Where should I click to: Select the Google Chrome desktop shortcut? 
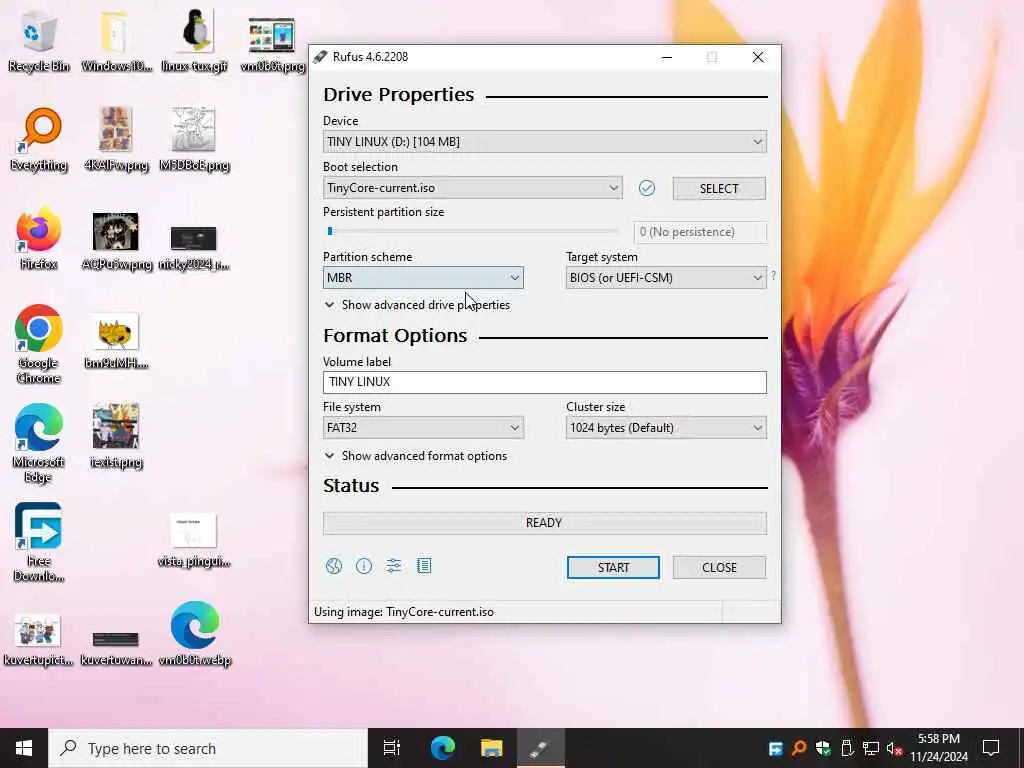pyautogui.click(x=39, y=345)
